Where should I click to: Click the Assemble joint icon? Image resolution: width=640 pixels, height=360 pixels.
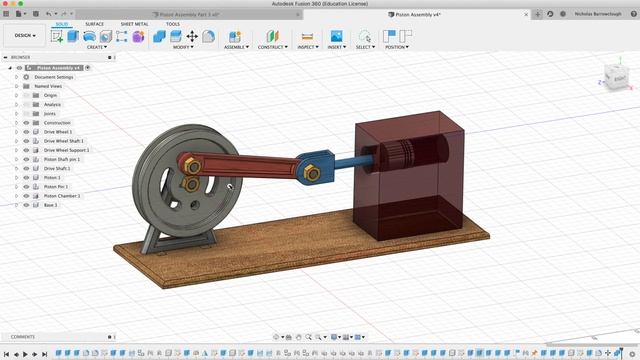235,36
